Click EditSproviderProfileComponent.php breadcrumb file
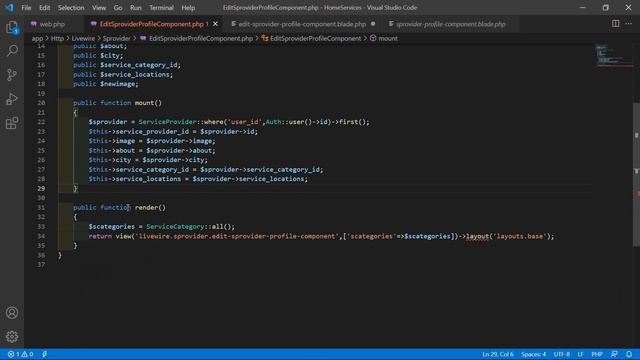 point(201,38)
